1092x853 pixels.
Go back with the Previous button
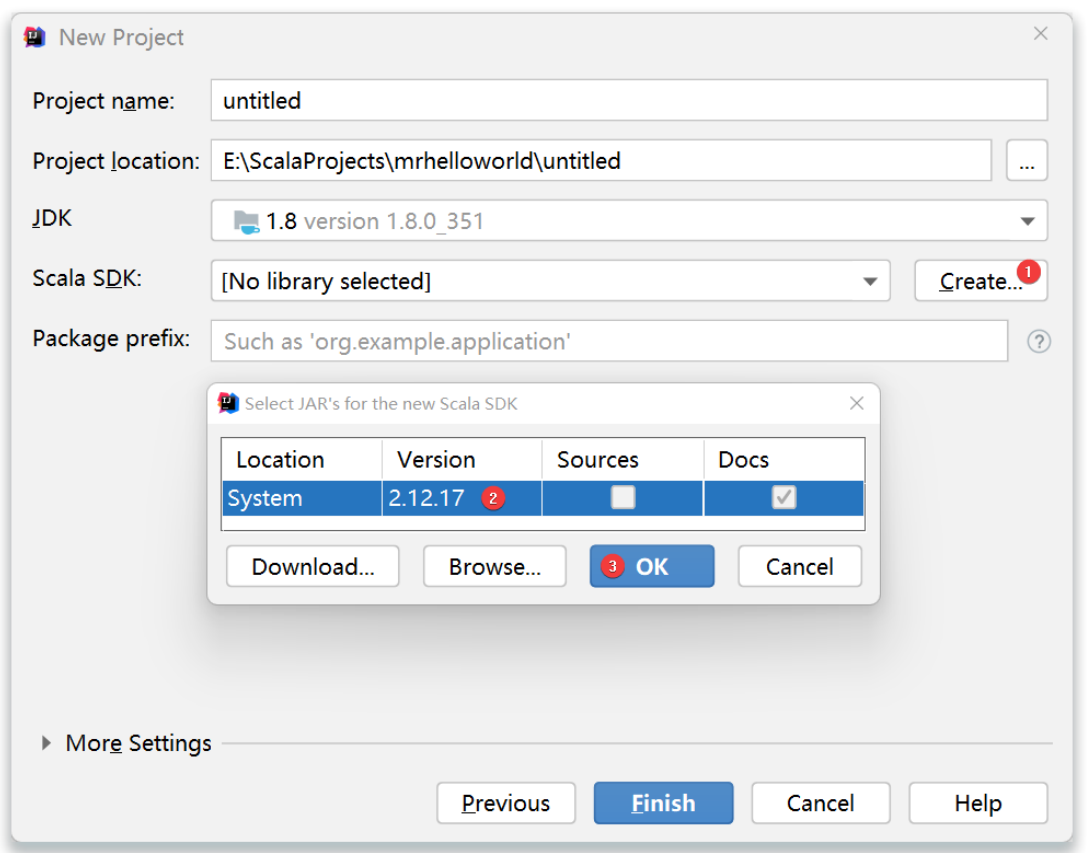pos(506,803)
